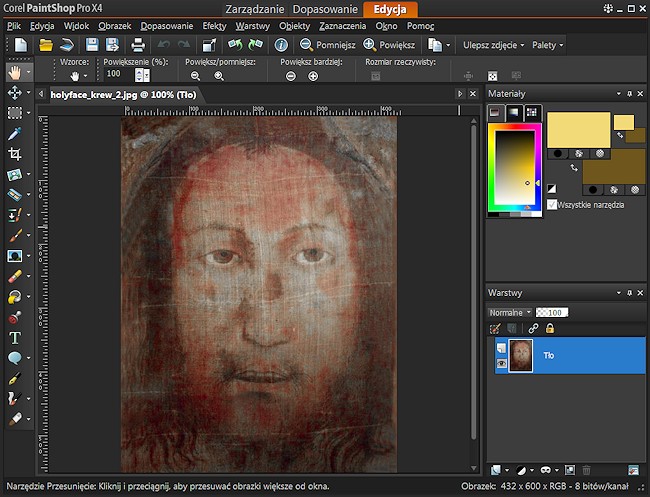
Task: Switch to the Frame color picker tab
Action: point(495,112)
